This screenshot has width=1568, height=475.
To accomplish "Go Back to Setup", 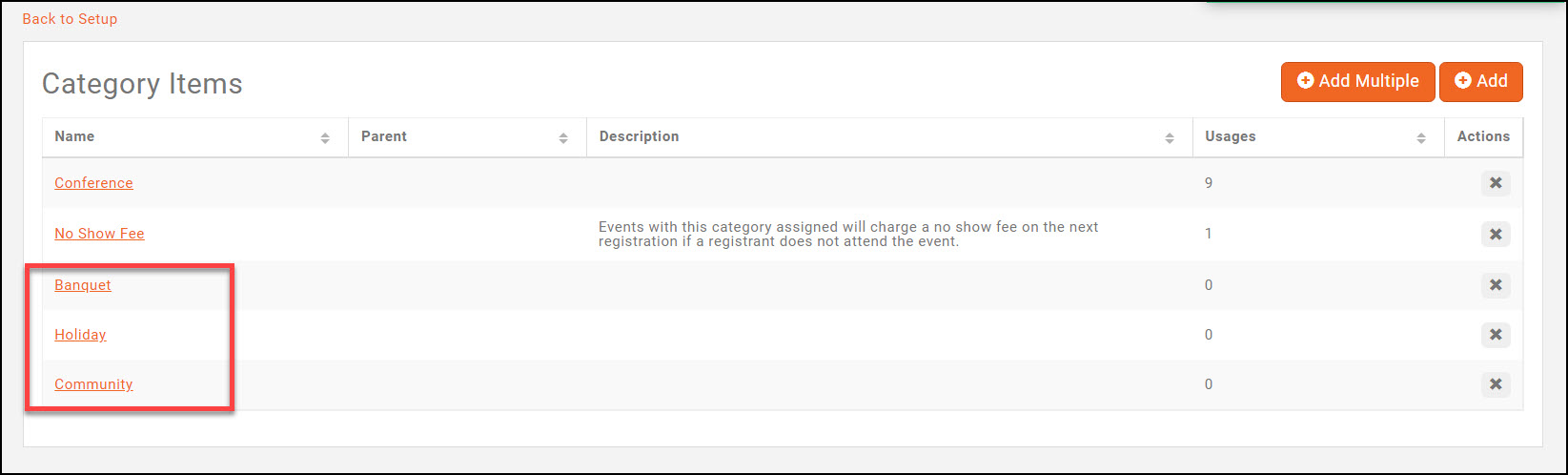I will tap(70, 19).
